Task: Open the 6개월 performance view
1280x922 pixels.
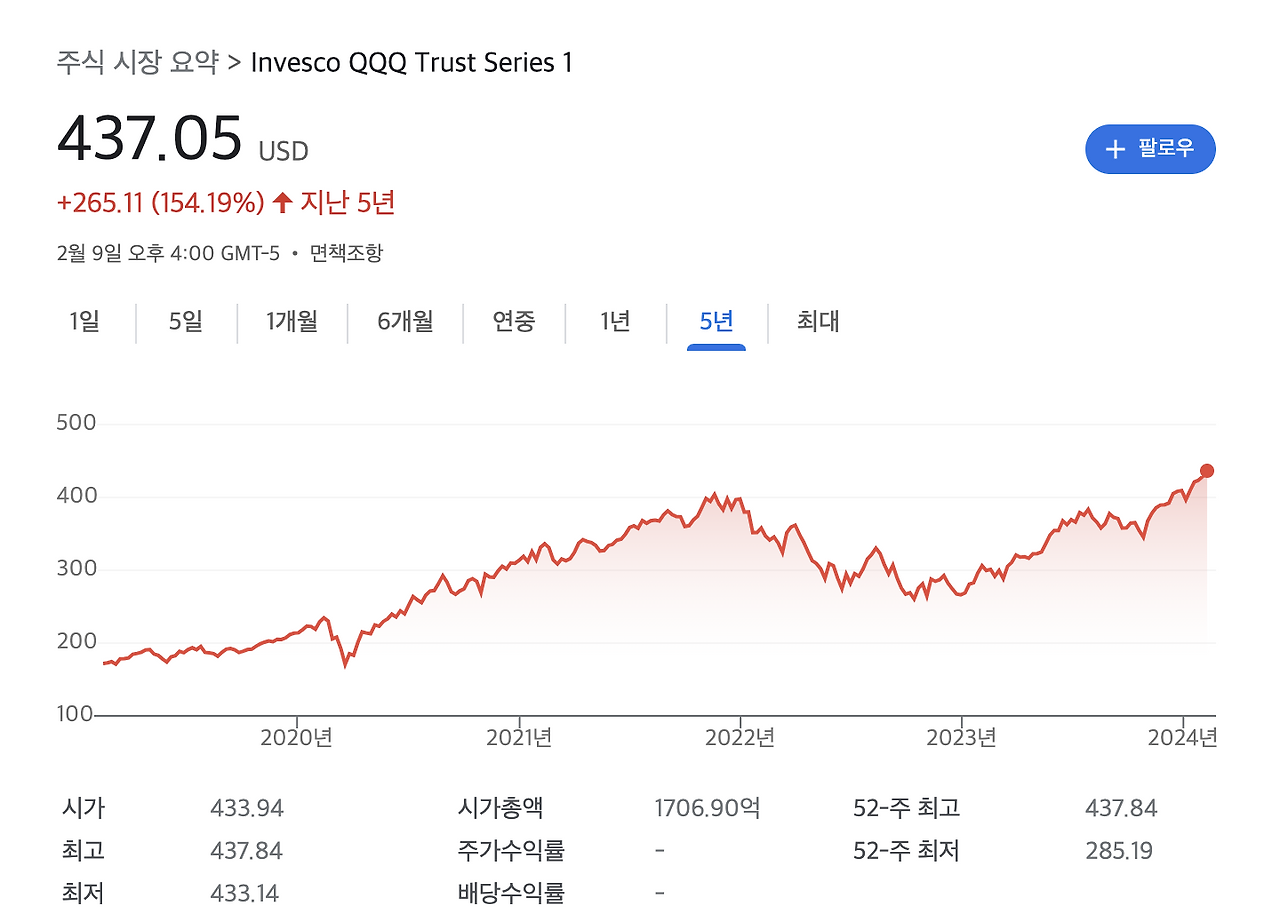Action: (x=404, y=322)
